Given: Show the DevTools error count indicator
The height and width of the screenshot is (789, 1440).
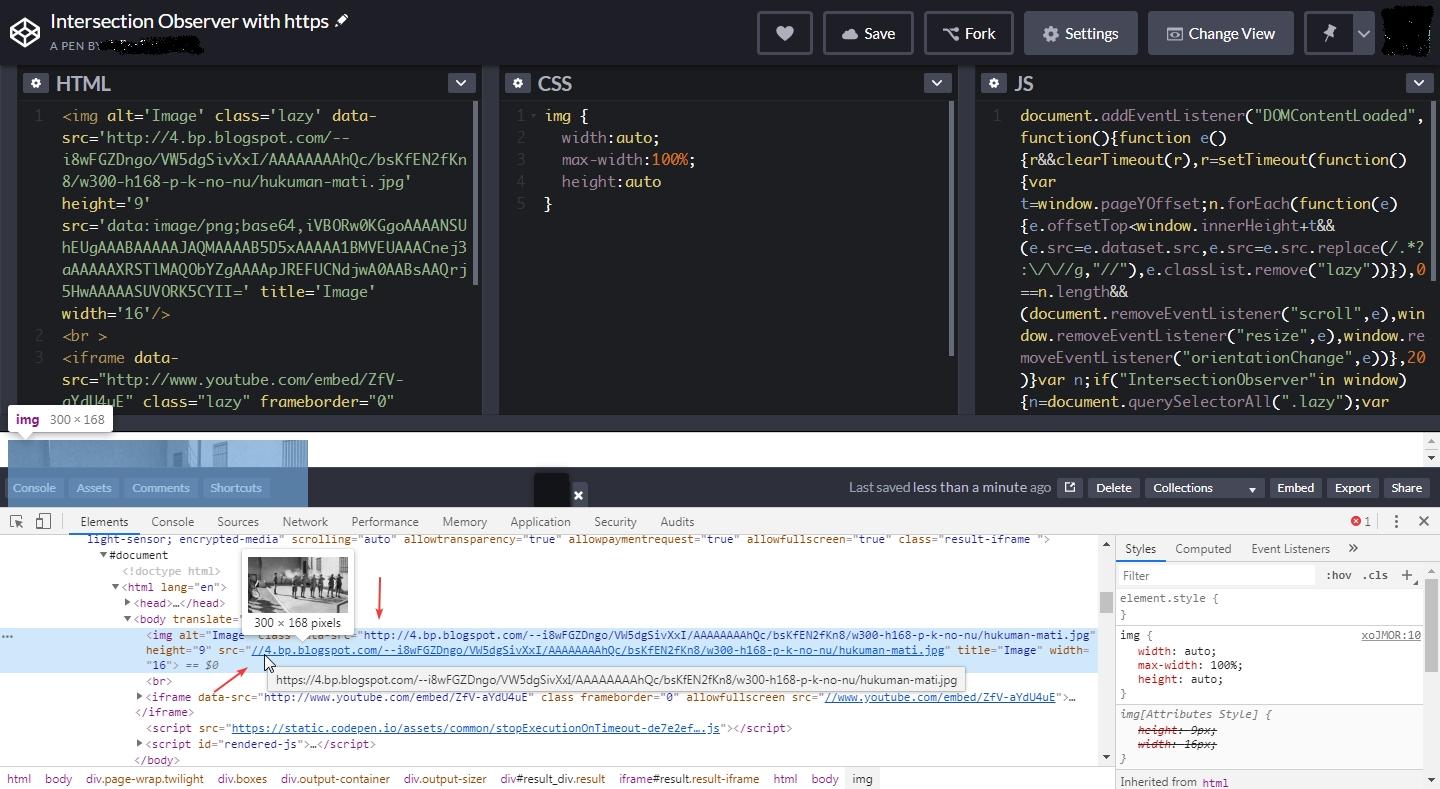Looking at the screenshot, I should [1360, 522].
